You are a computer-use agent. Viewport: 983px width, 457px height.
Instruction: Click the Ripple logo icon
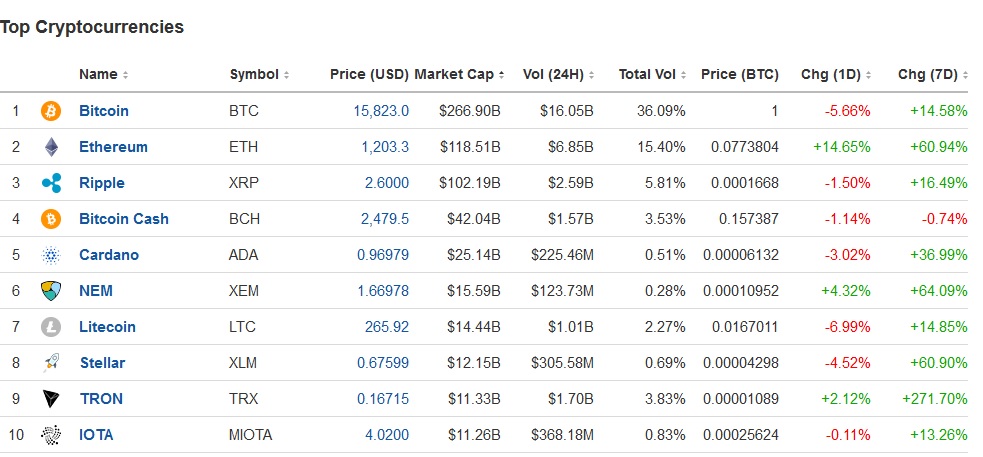pos(51,183)
